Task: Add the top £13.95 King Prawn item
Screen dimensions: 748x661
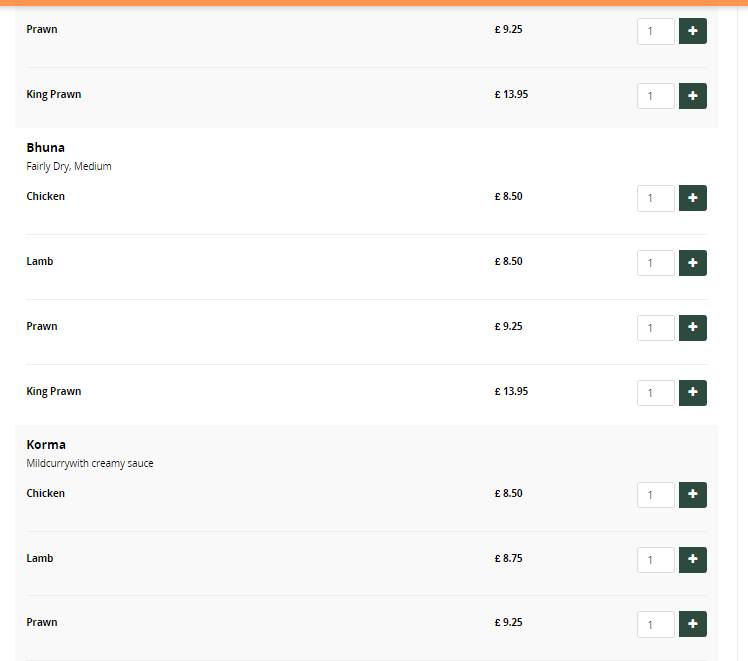Action: [x=693, y=96]
